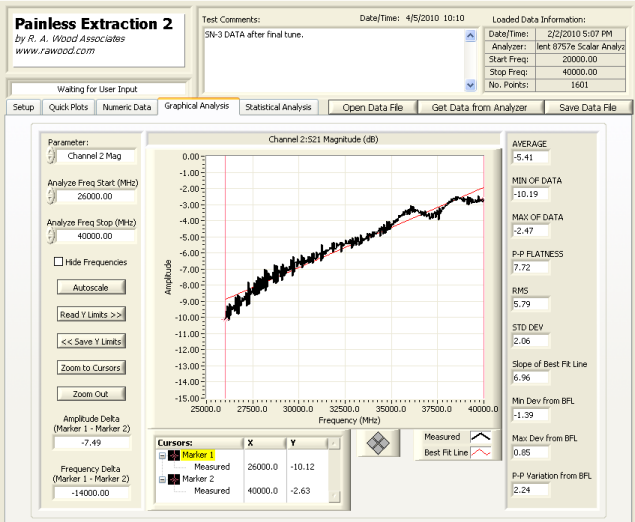Open the Setup tab

(23, 107)
